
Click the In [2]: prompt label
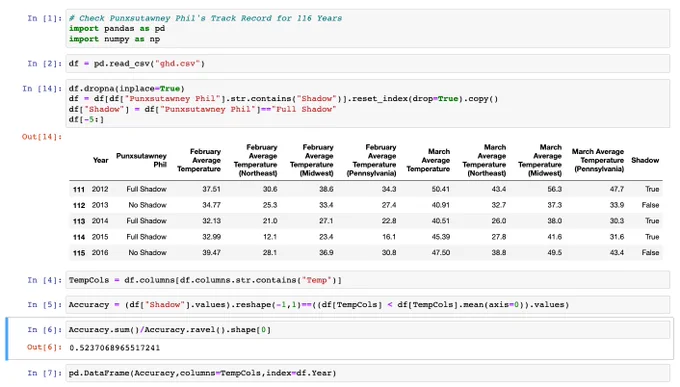(x=44, y=63)
